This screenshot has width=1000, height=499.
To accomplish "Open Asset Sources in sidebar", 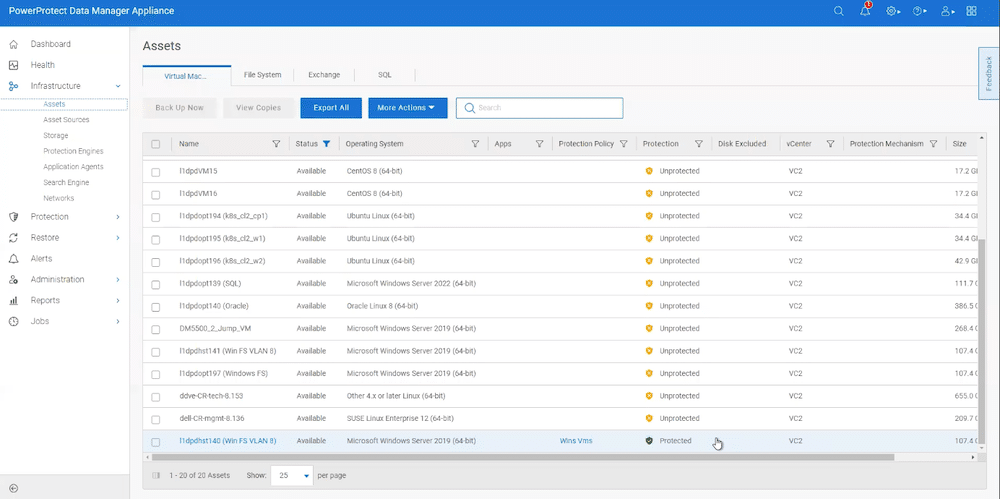I will [66, 120].
